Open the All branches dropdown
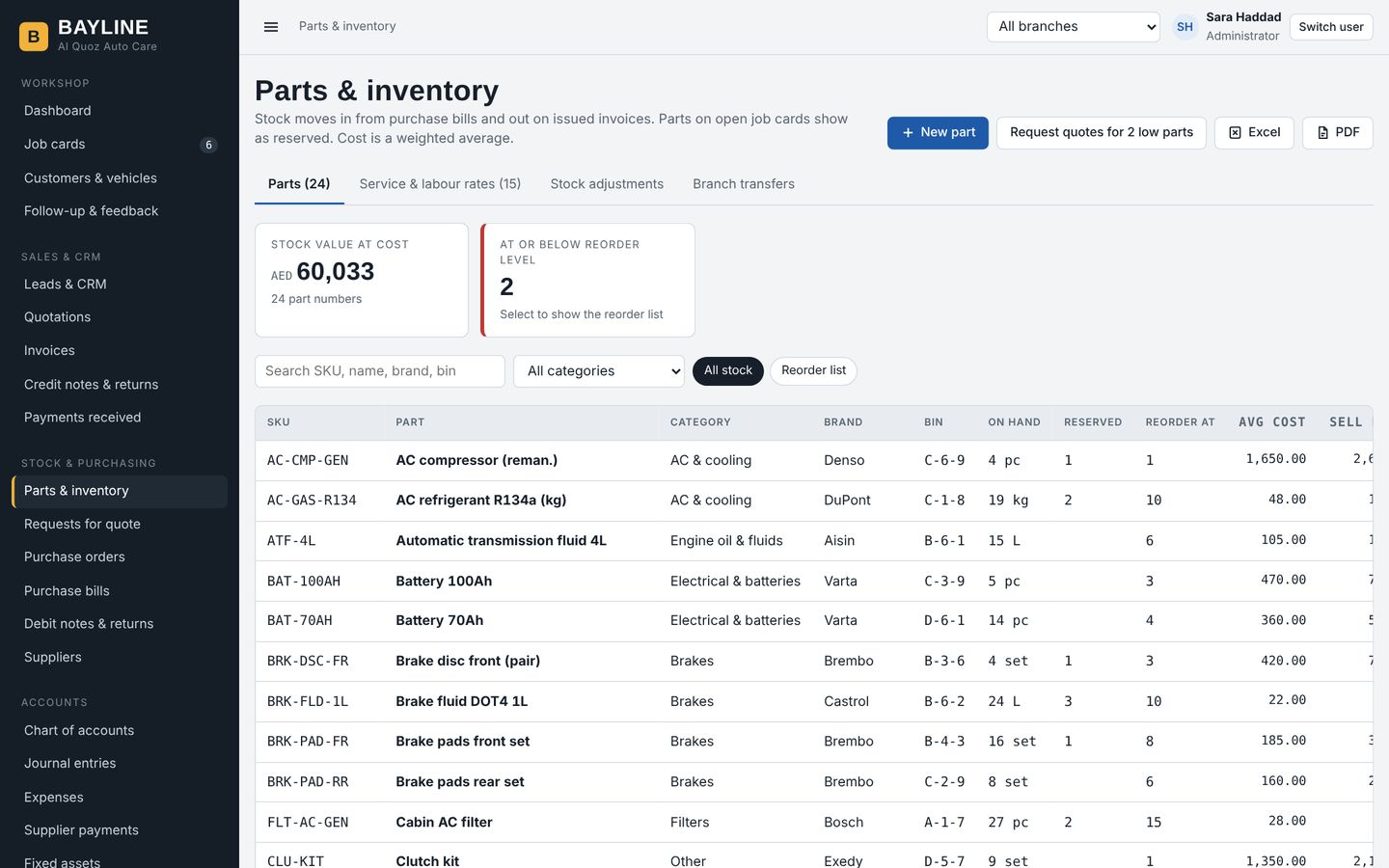Viewport: 1389px width, 868px height. tap(1073, 27)
